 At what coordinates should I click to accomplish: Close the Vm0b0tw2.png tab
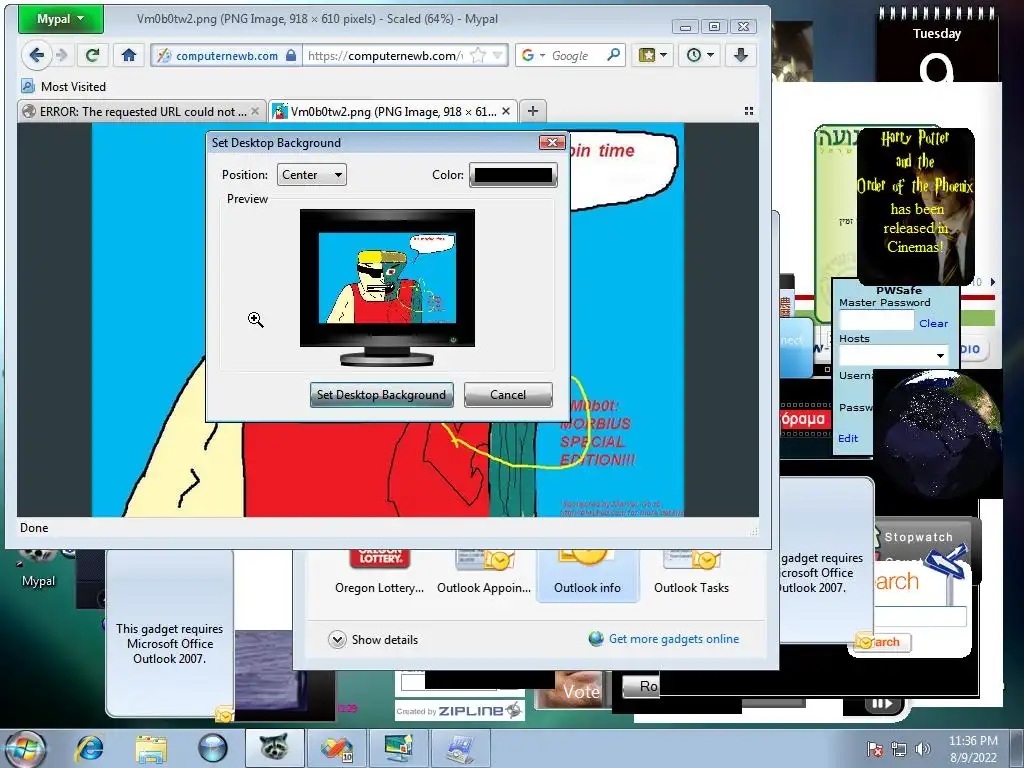point(505,111)
